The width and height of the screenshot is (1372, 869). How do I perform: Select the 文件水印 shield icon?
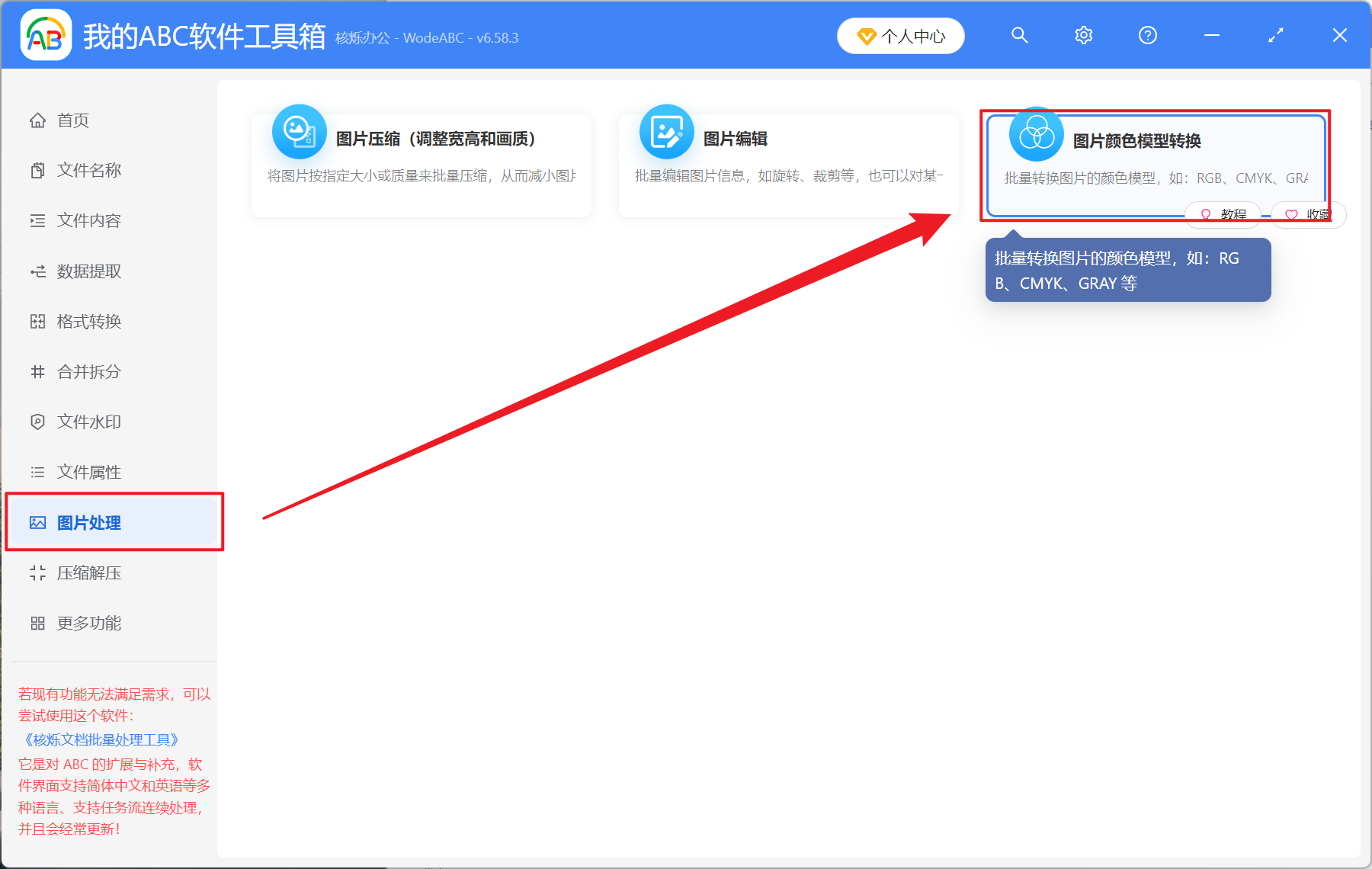click(37, 422)
